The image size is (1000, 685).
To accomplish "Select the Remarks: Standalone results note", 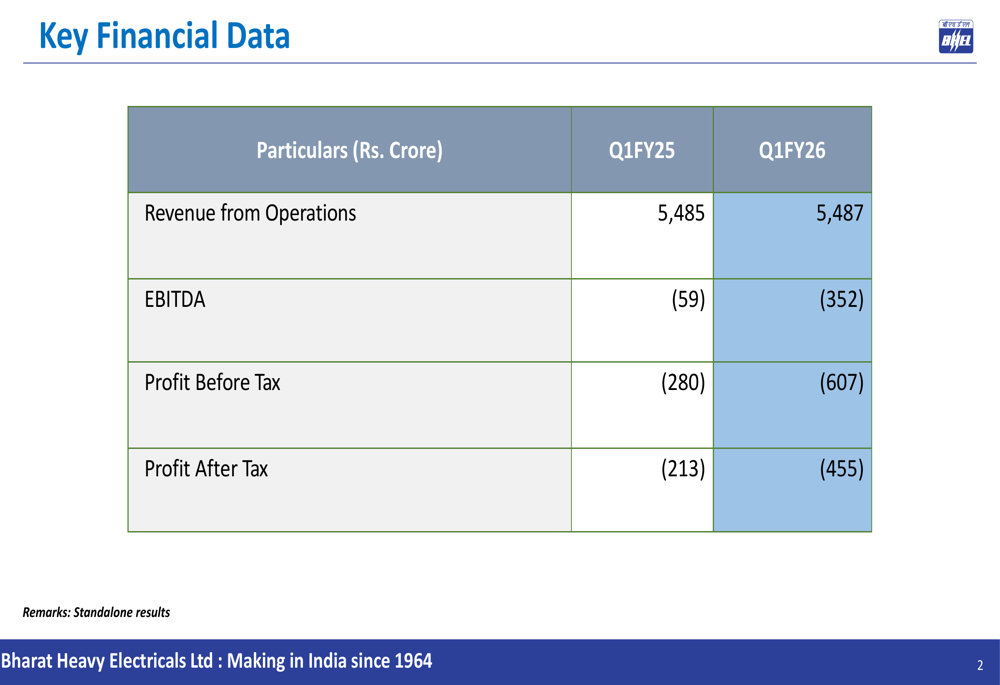I will point(96,612).
